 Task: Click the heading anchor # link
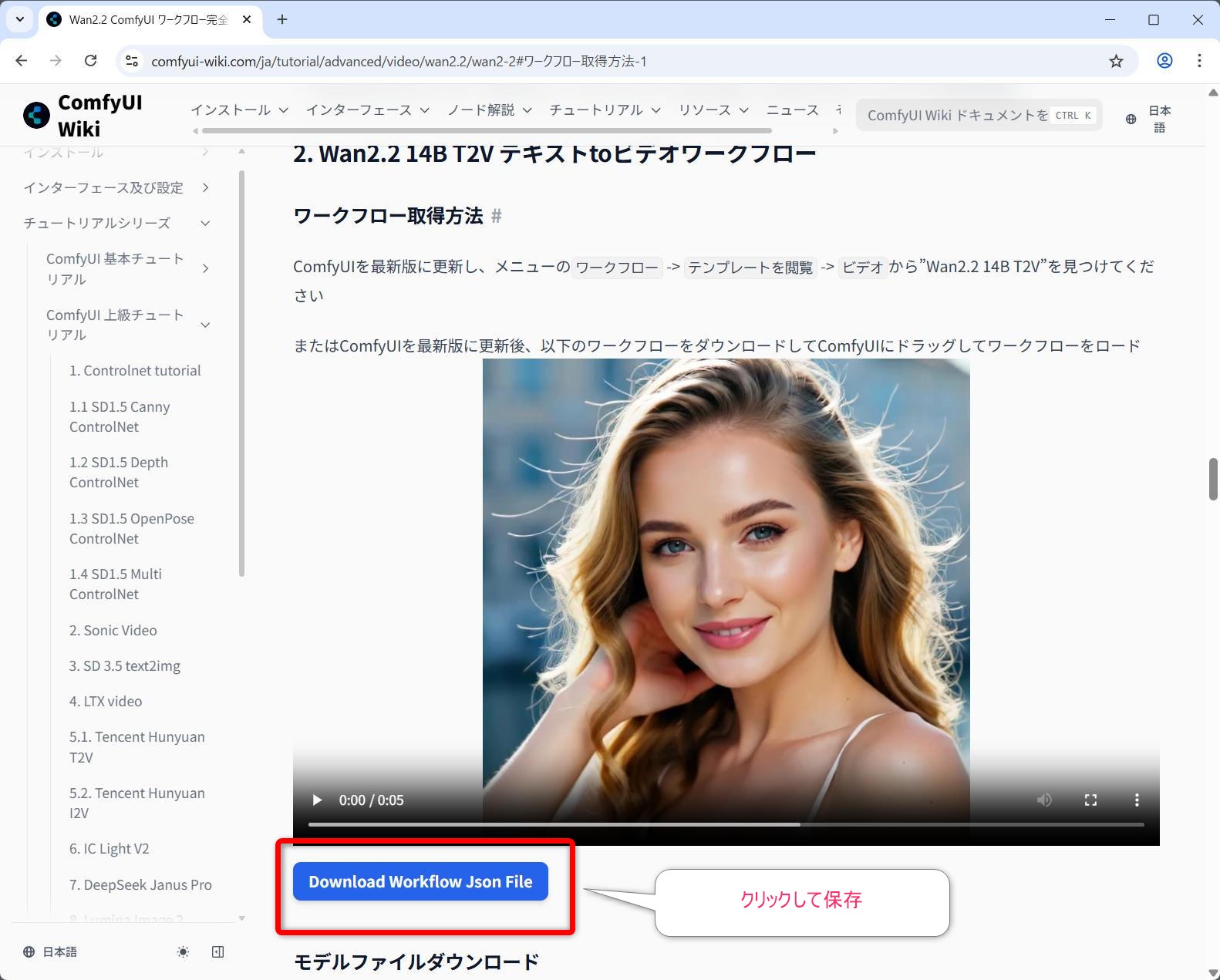coord(497,216)
